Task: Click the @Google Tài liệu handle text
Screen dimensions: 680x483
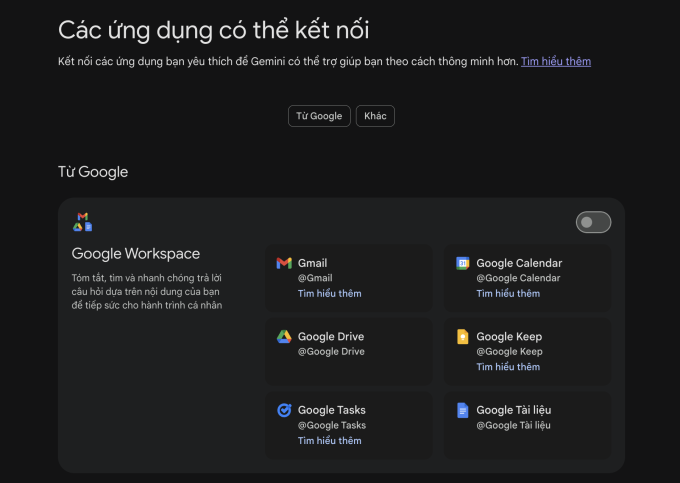Action: [513, 425]
